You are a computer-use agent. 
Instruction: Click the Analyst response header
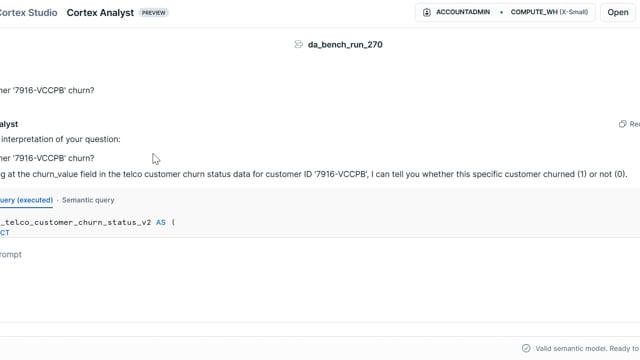(9, 124)
